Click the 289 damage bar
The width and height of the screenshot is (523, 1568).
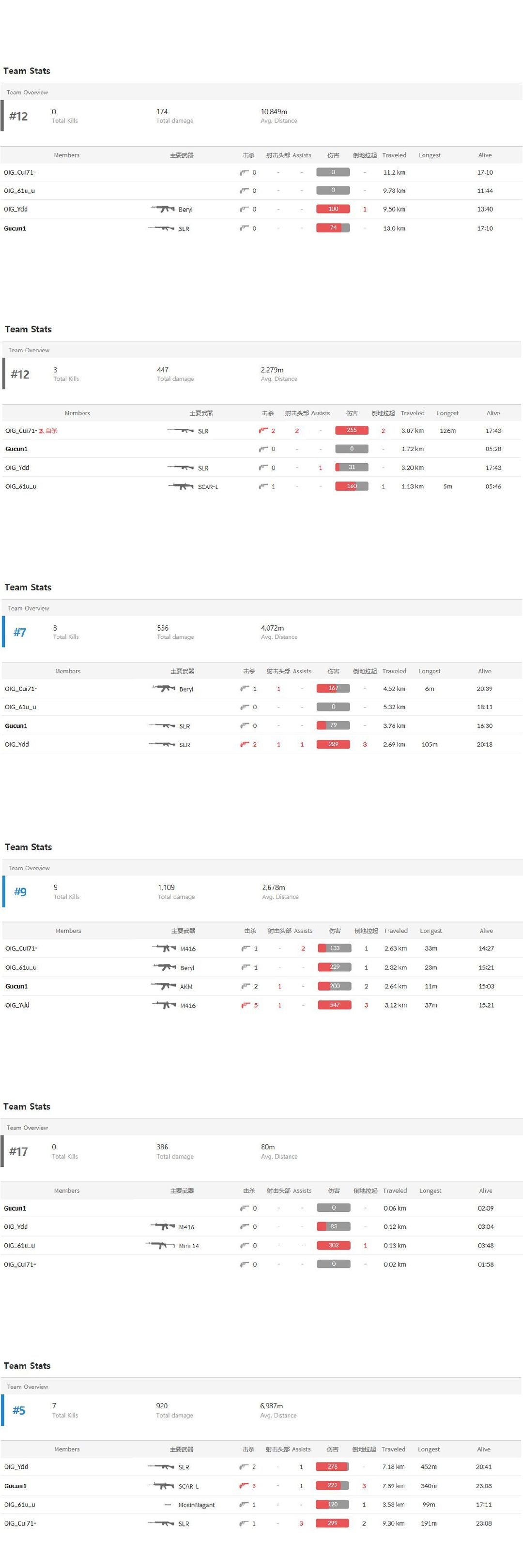[x=333, y=744]
